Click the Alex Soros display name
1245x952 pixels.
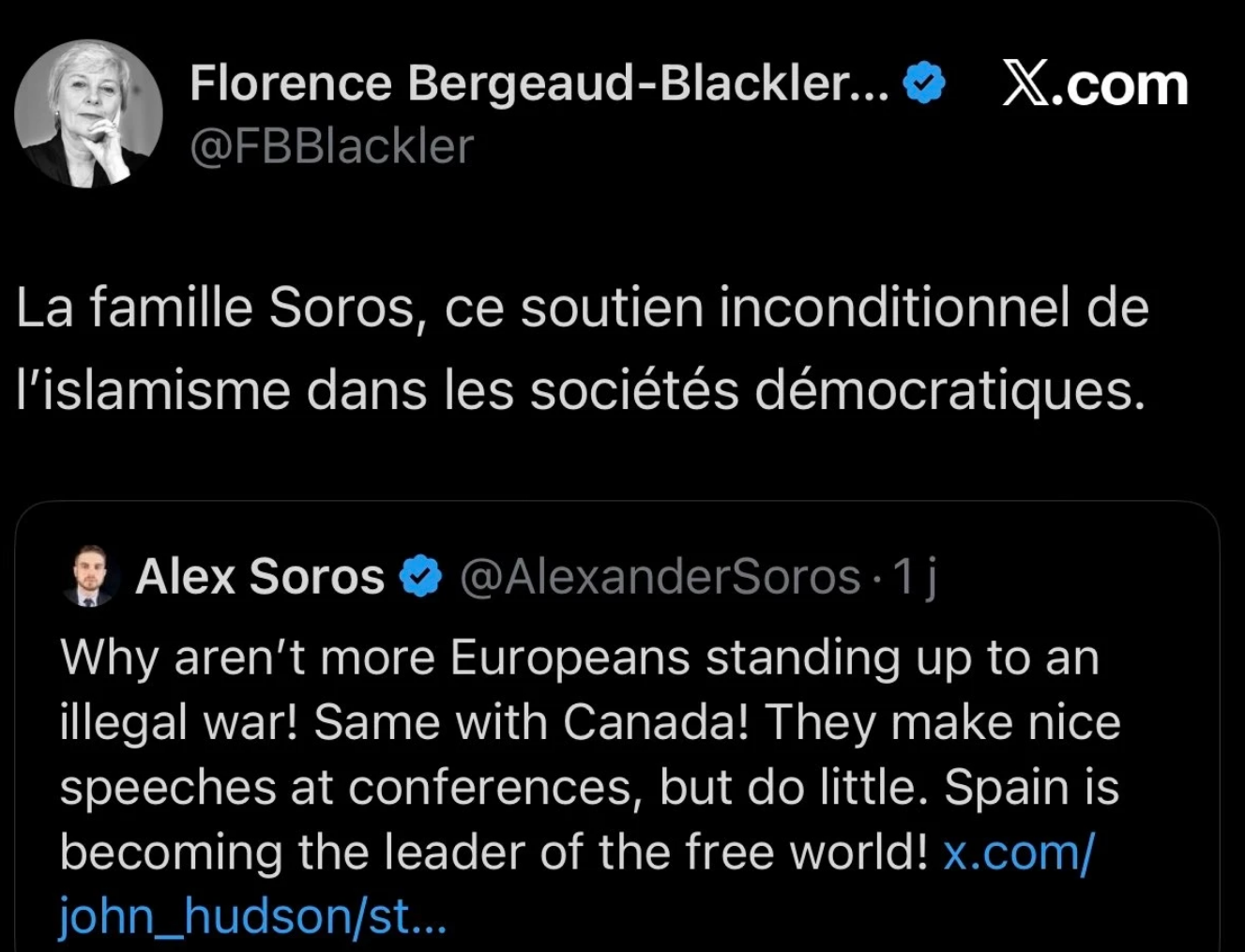260,576
